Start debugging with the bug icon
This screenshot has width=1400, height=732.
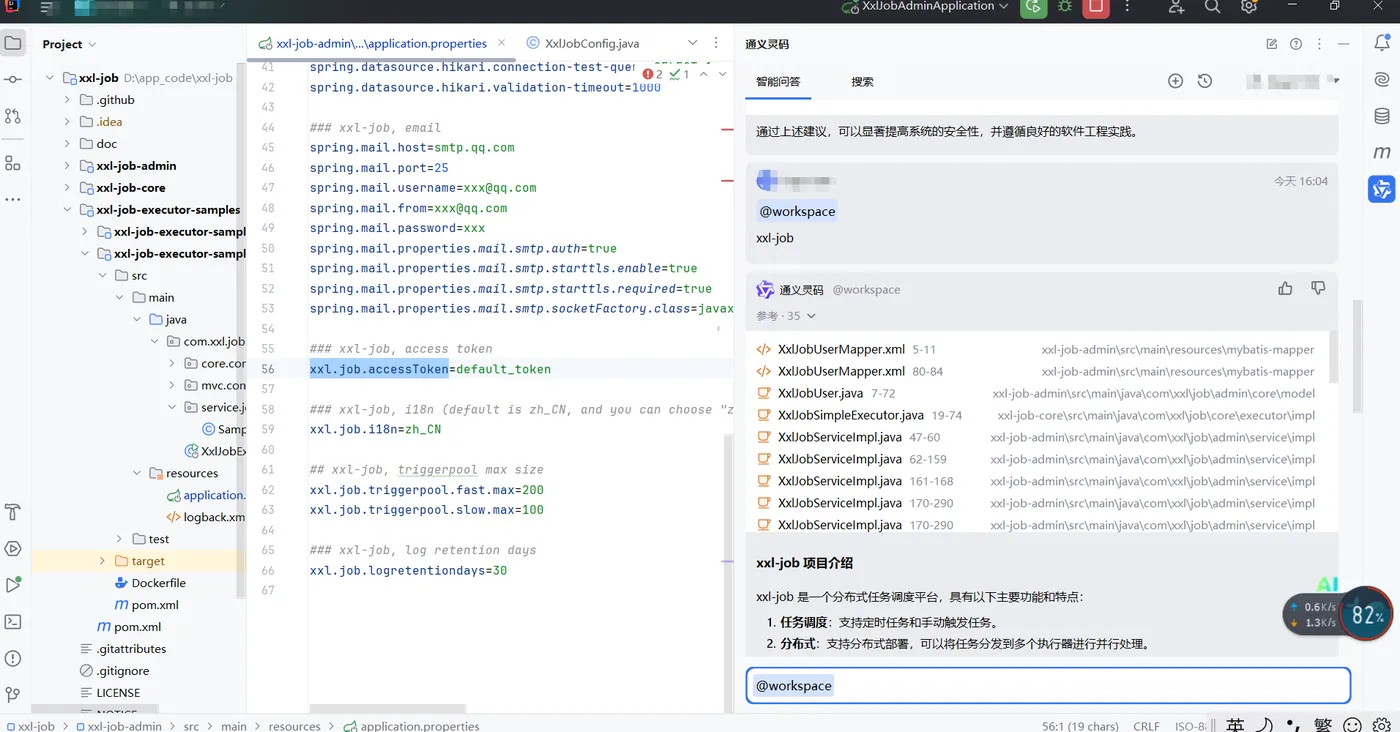1065,7
